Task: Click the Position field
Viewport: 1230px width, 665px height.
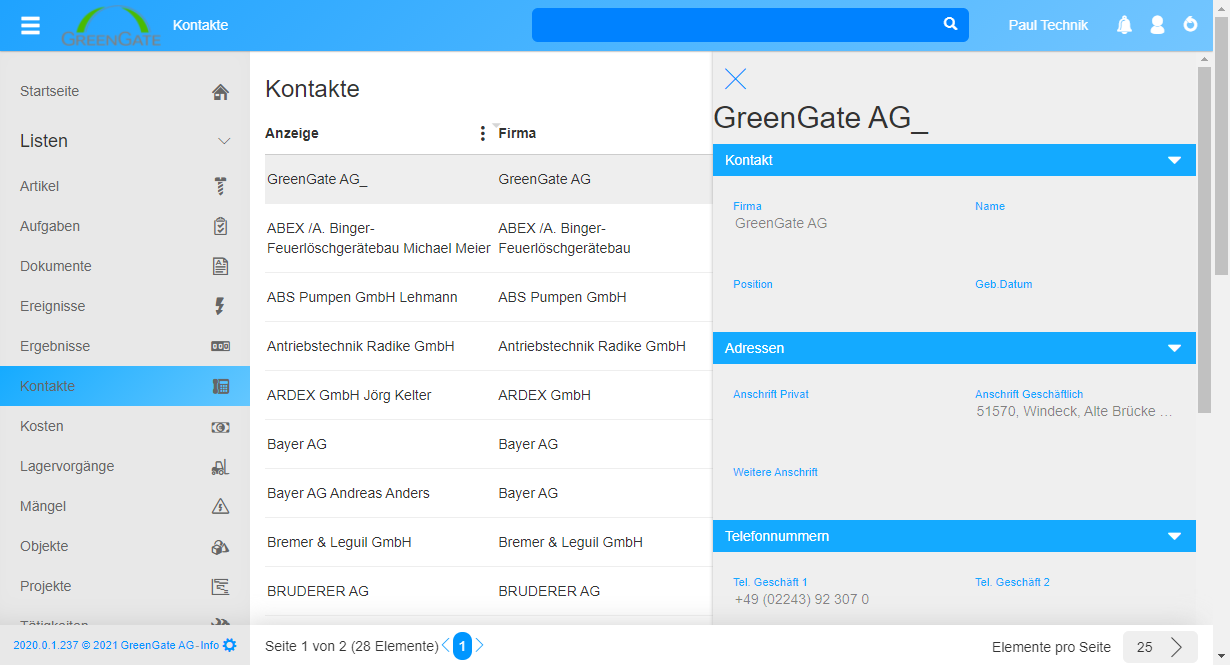Action: pos(844,302)
